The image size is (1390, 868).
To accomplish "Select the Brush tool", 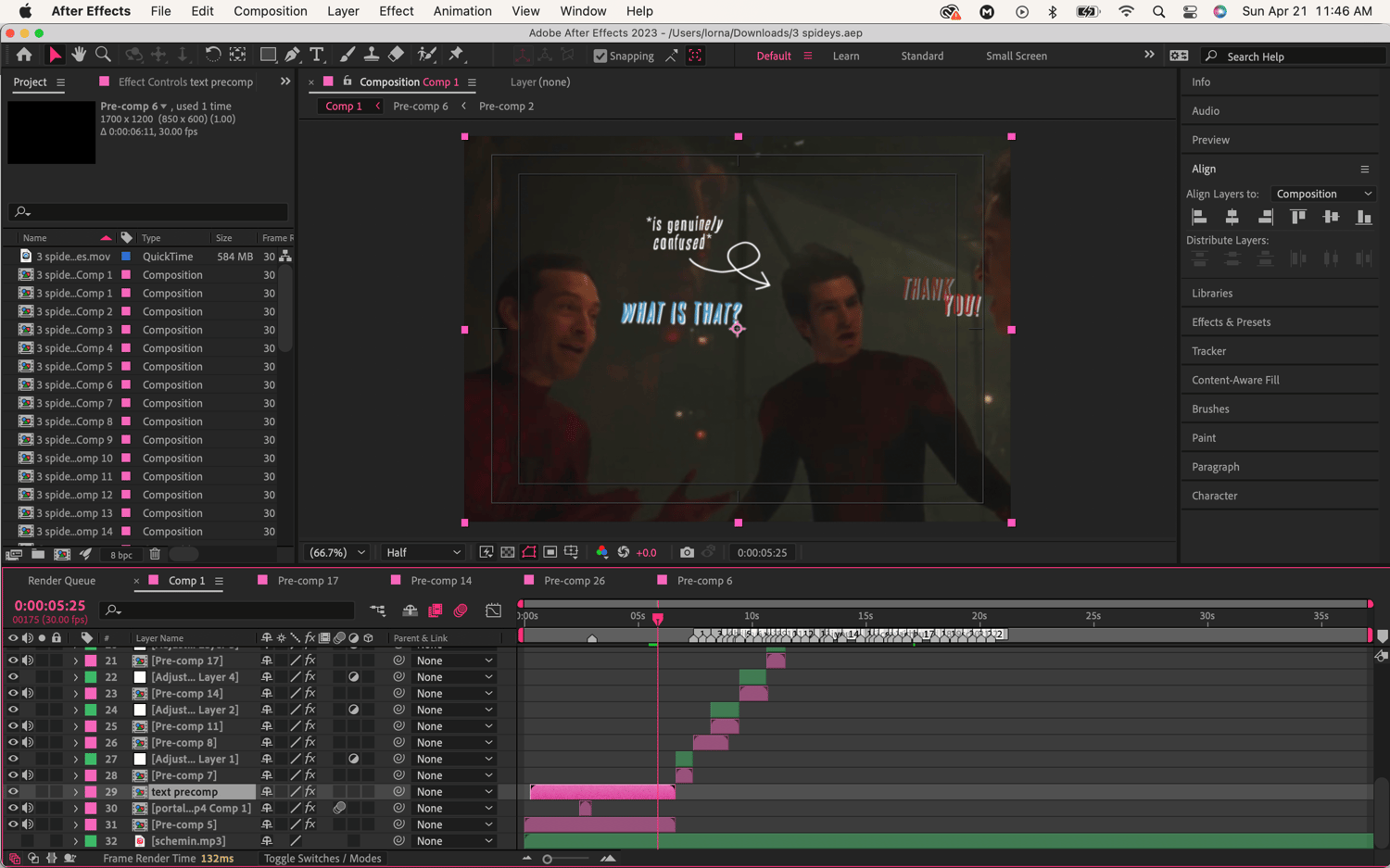I will coord(347,56).
